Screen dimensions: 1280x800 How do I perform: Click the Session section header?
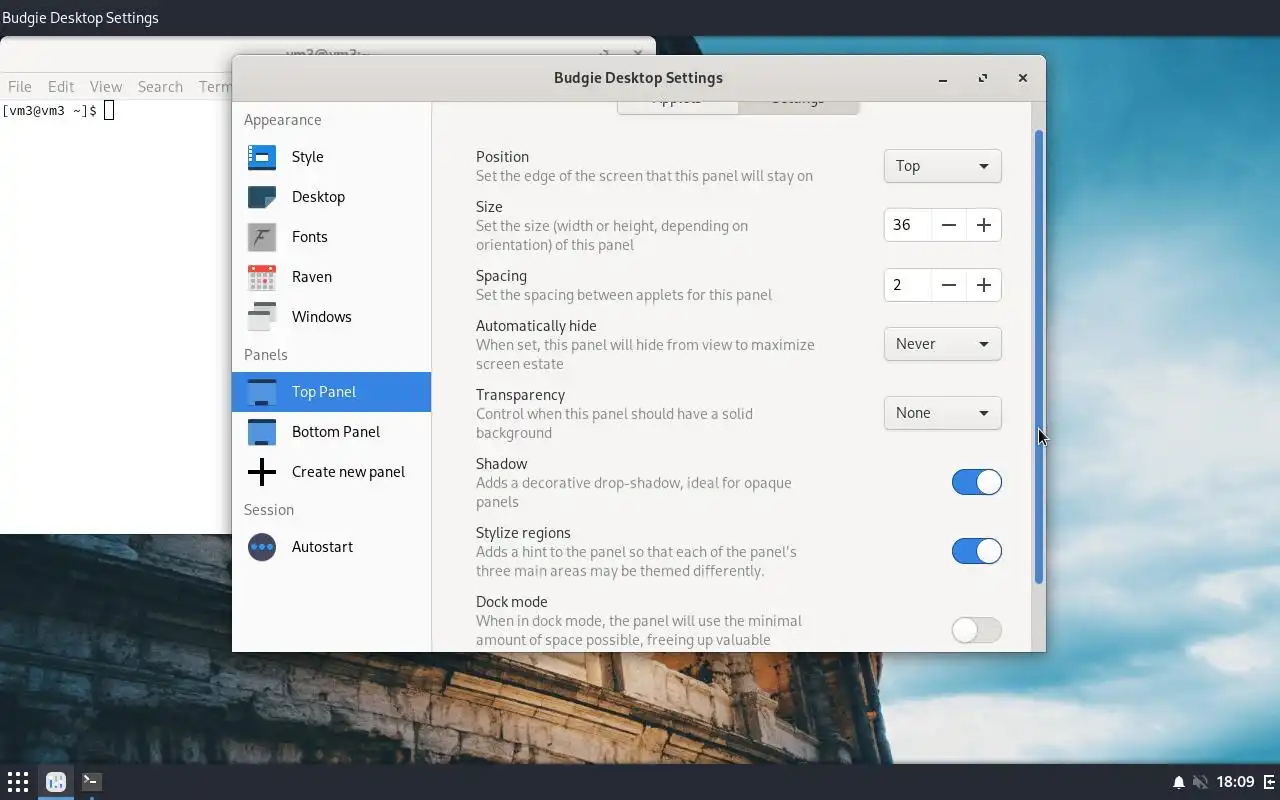point(269,510)
